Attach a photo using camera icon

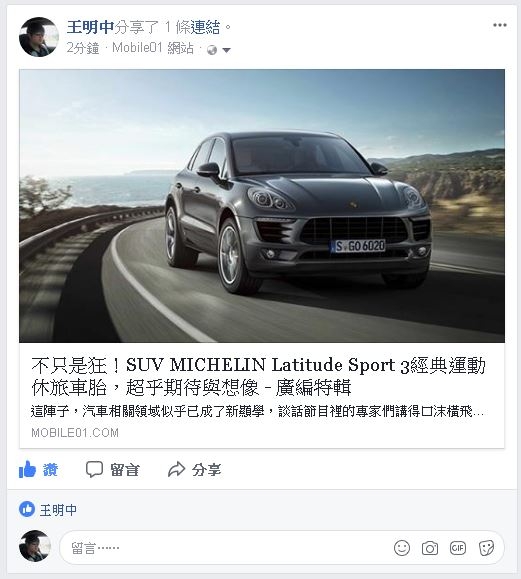coord(430,548)
